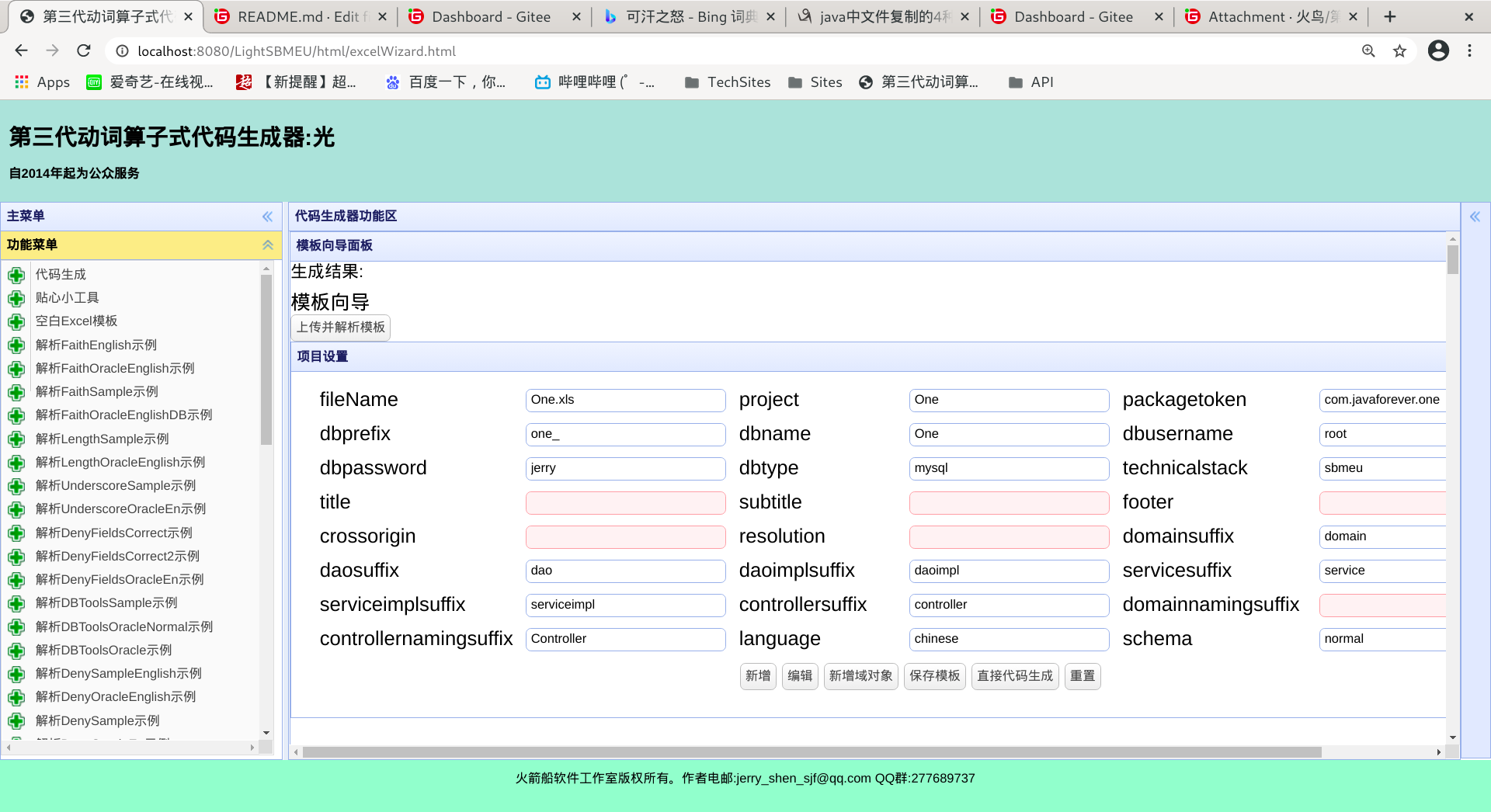This screenshot has width=1491, height=812.
Task: Open 解析FaithOracleEnglishDB示例 menu item
Action: coord(123,415)
